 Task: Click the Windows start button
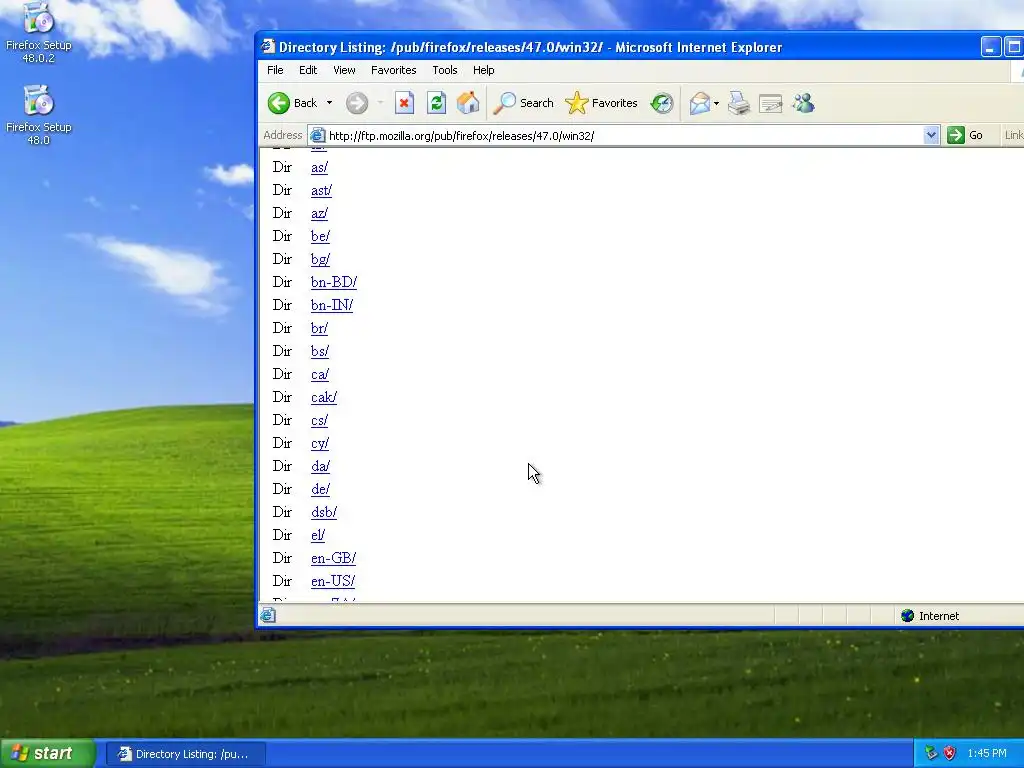[46, 754]
